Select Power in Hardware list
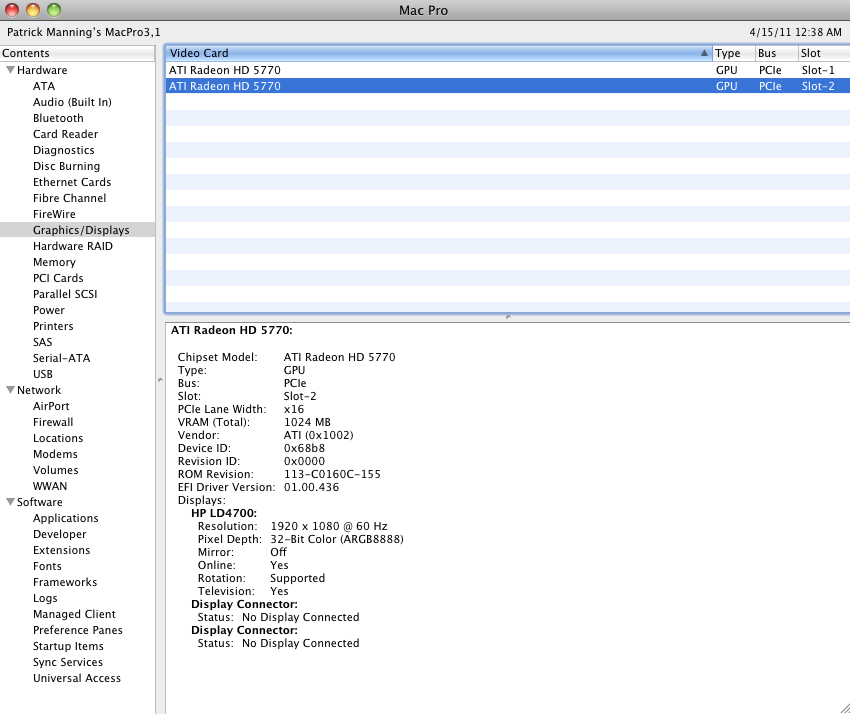 pos(49,310)
